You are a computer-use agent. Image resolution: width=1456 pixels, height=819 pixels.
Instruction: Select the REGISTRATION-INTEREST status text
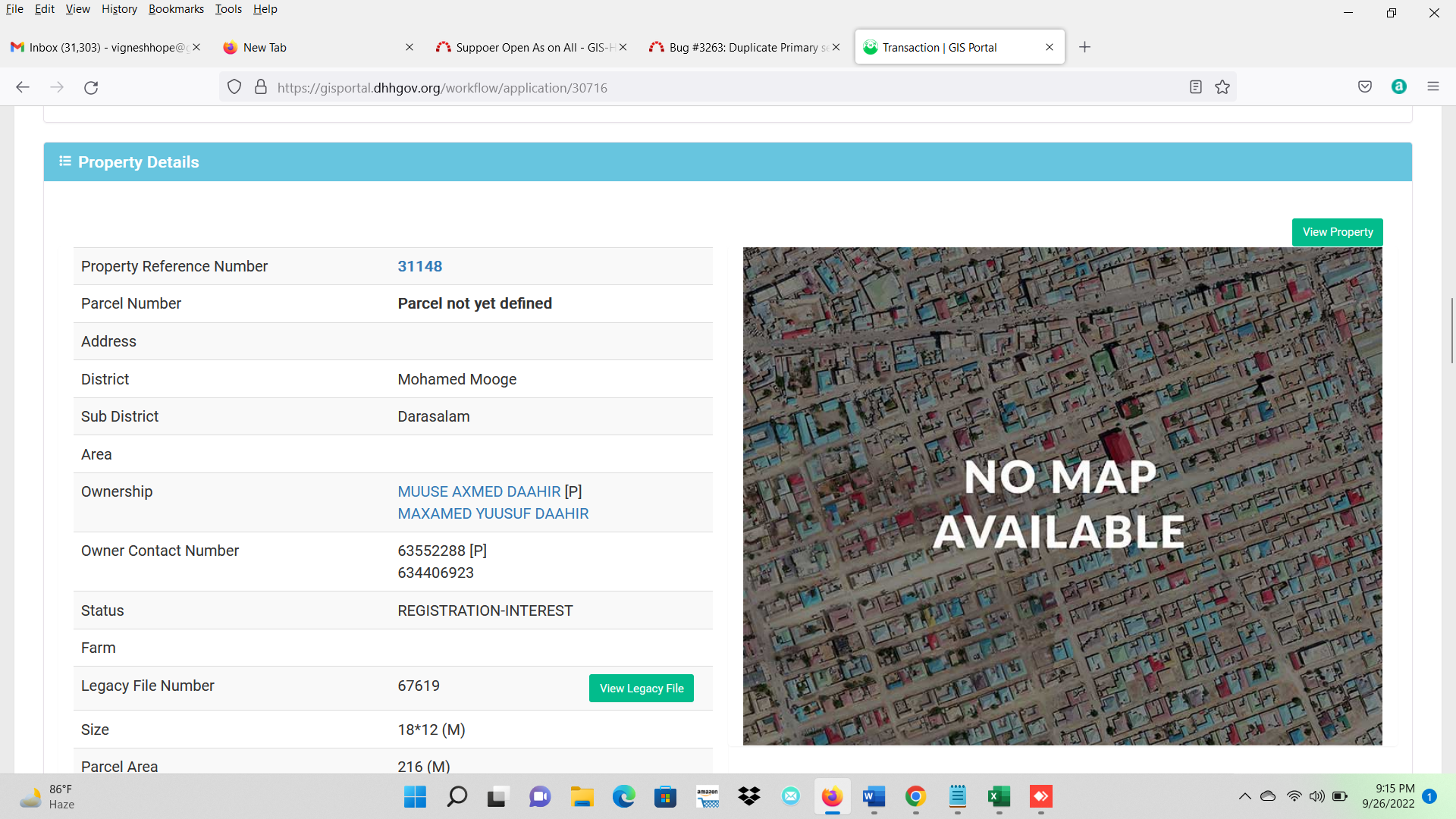[485, 610]
